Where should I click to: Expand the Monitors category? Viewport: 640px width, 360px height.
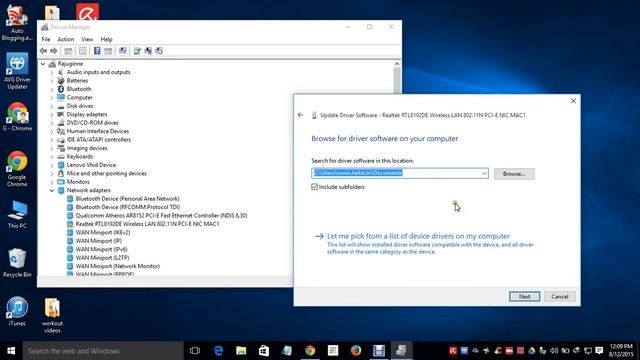52,182
